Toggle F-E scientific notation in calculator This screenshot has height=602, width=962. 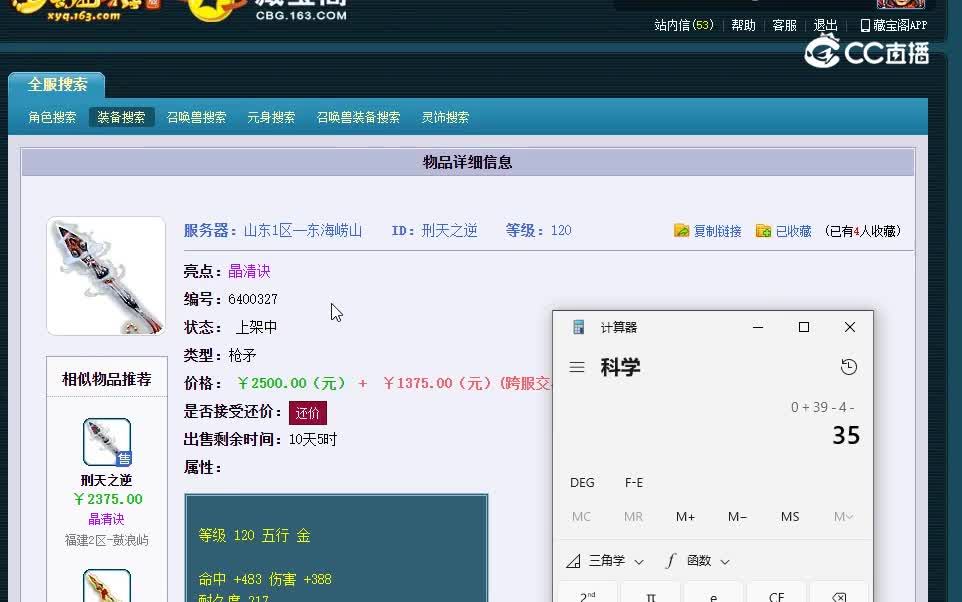click(634, 482)
